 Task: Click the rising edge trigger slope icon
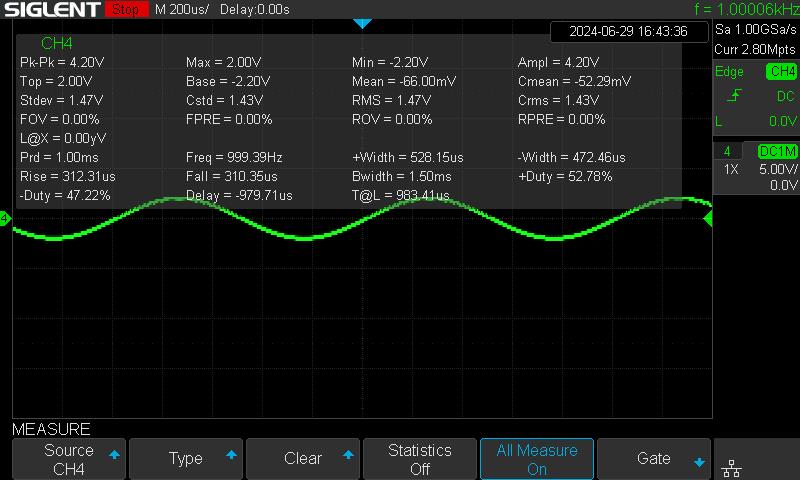coord(735,96)
